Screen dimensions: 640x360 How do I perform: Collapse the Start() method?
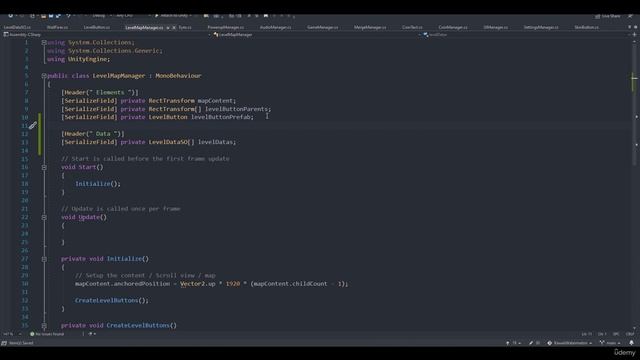pos(44,167)
